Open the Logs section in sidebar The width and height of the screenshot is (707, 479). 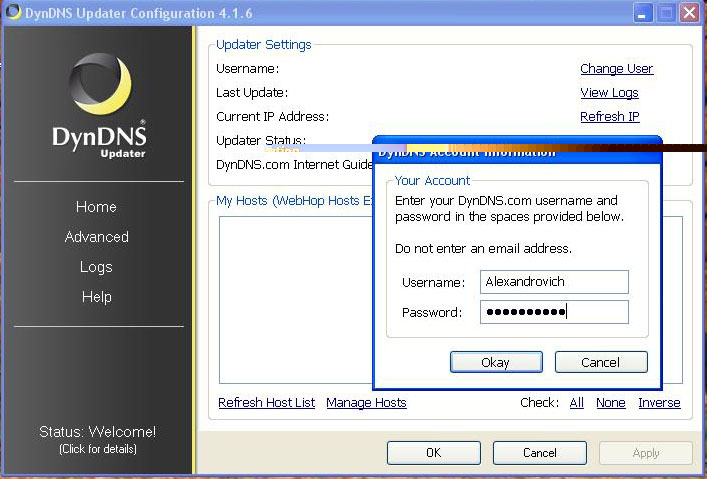96,267
